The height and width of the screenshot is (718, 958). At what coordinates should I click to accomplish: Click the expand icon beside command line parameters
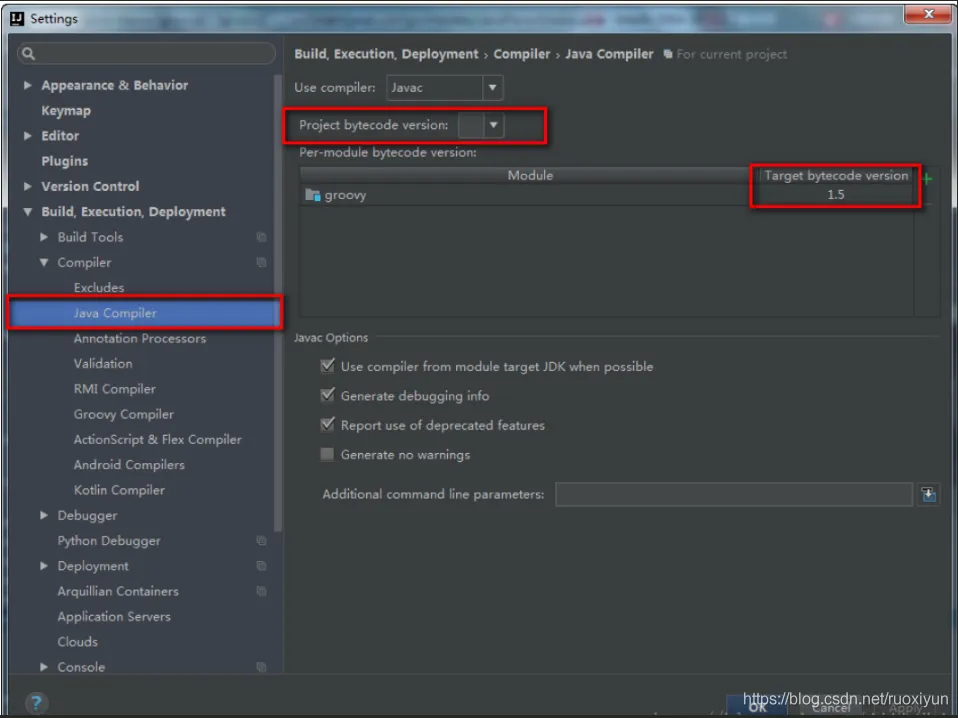point(928,494)
